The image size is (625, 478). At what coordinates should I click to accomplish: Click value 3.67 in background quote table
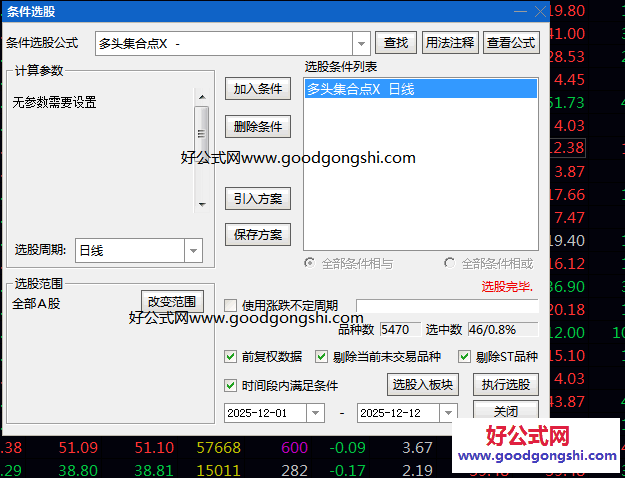[x=417, y=448]
